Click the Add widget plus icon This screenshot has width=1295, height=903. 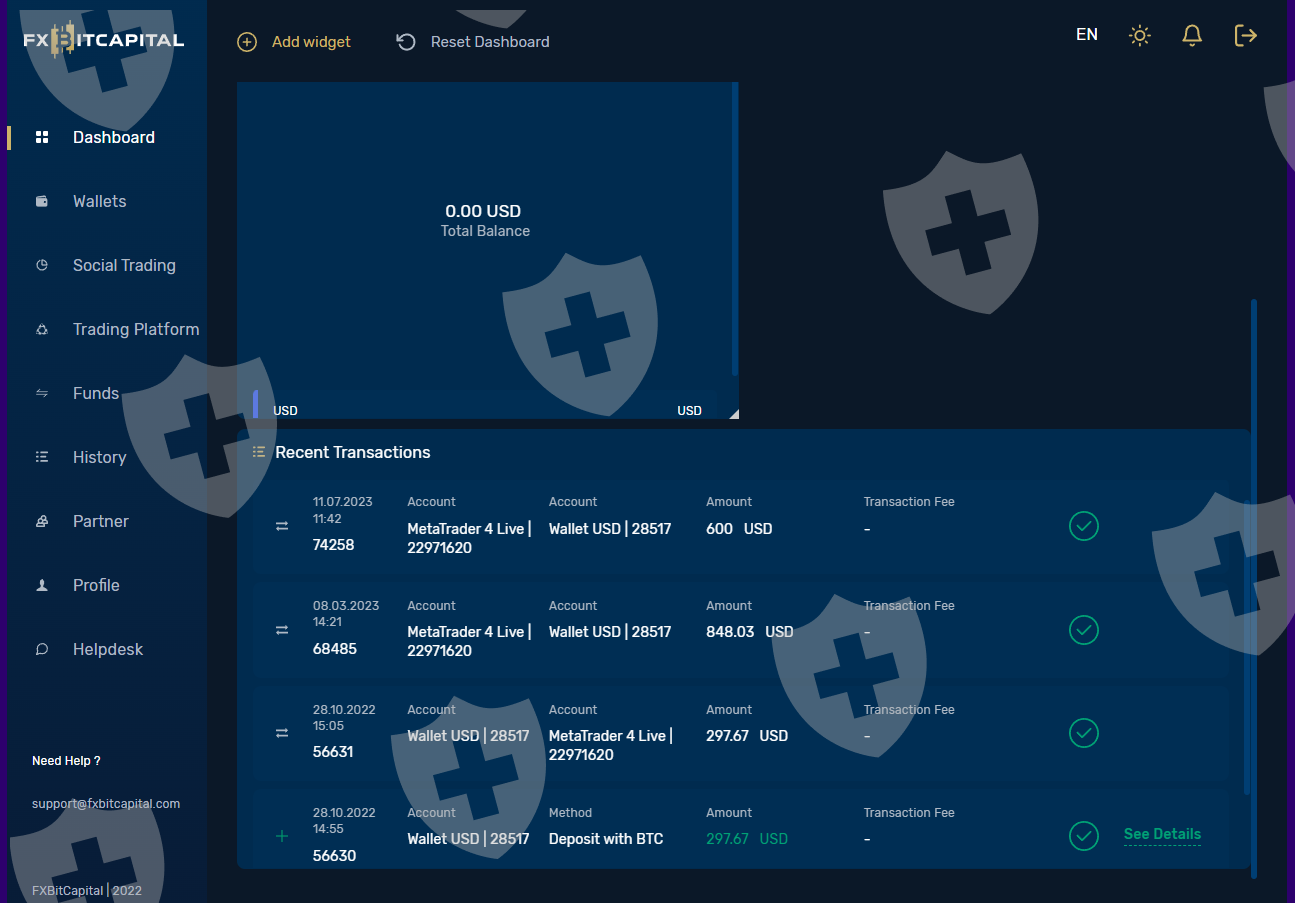pyautogui.click(x=247, y=42)
